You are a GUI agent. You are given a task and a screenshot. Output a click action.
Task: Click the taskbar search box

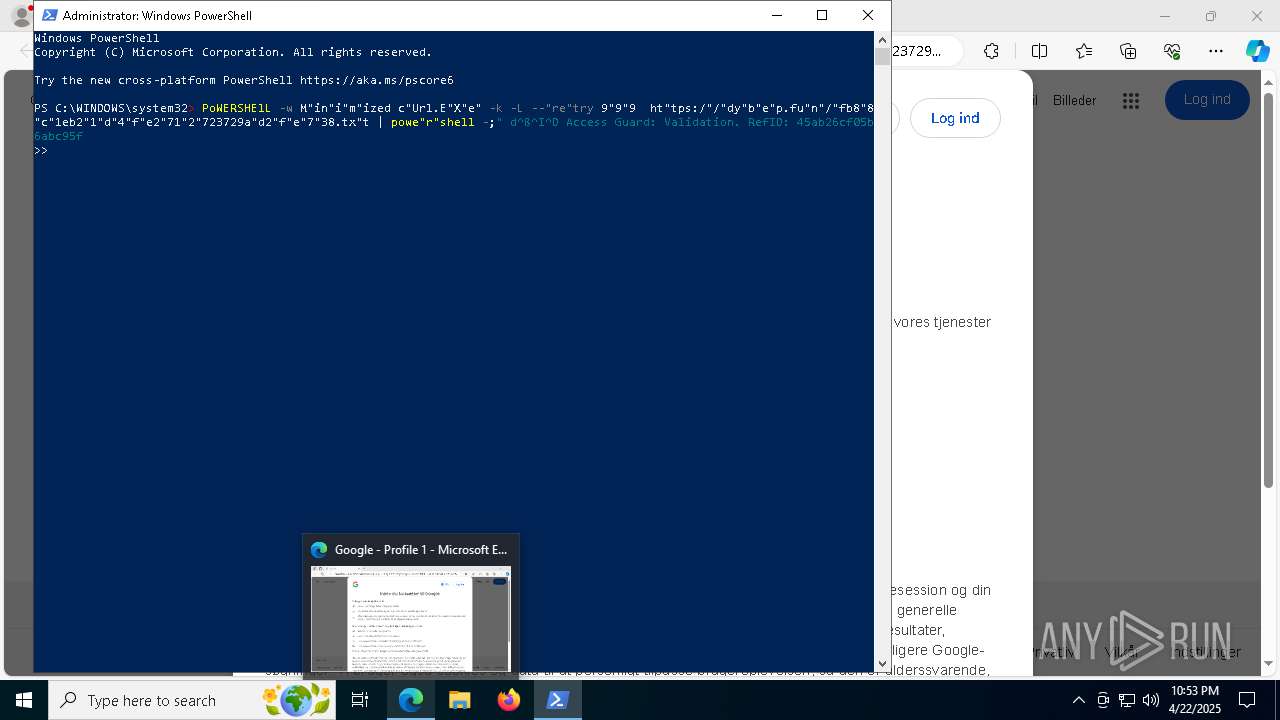190,700
